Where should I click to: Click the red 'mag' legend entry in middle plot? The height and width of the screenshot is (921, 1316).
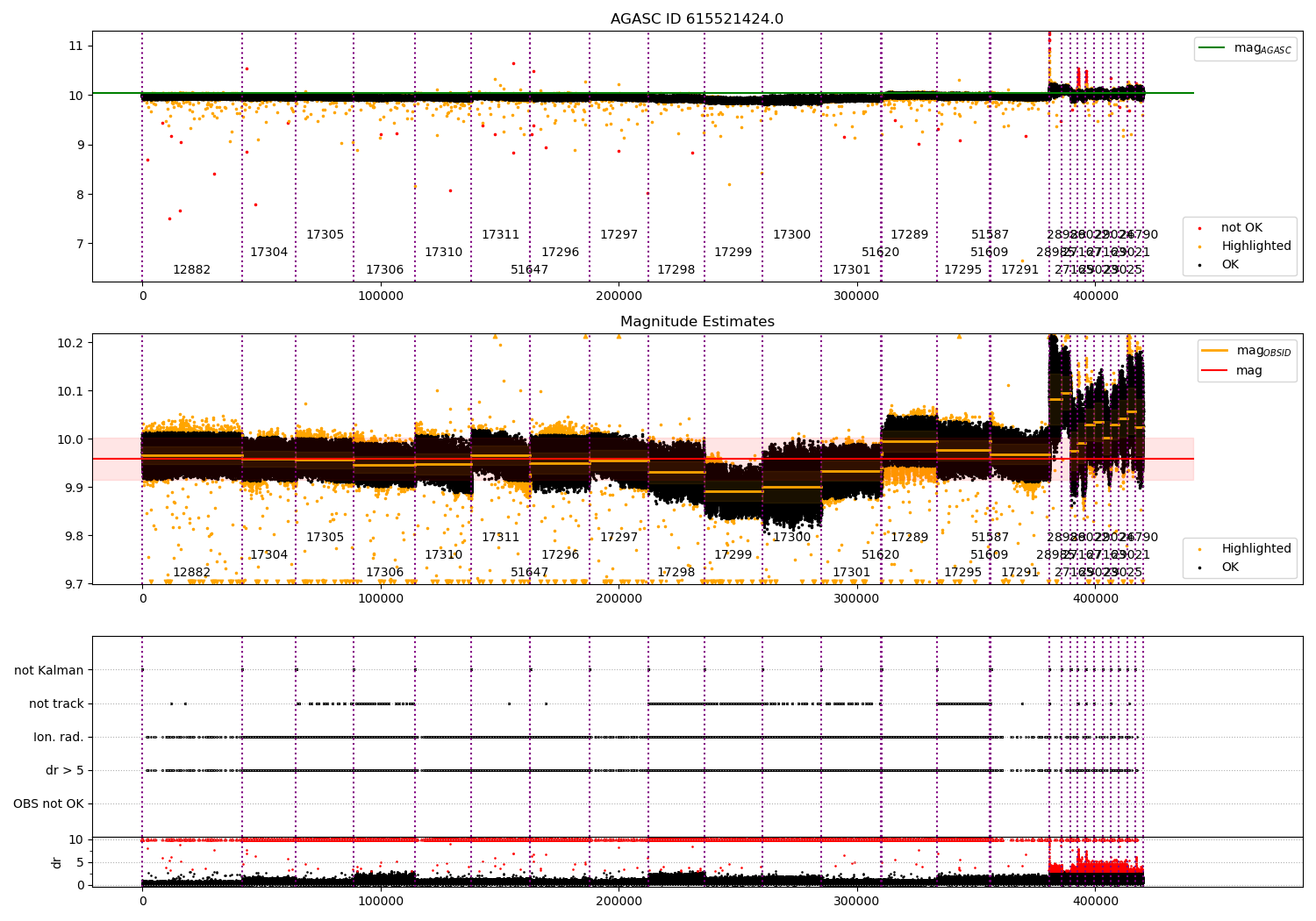(1233, 370)
